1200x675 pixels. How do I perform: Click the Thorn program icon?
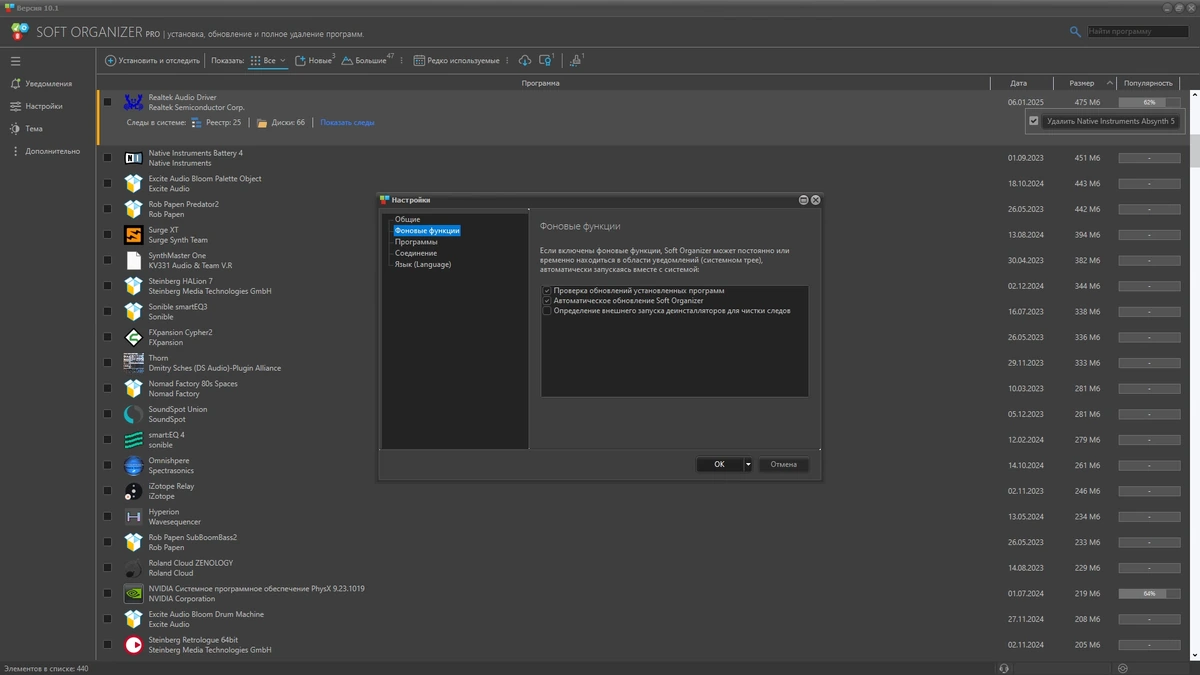[133, 363]
